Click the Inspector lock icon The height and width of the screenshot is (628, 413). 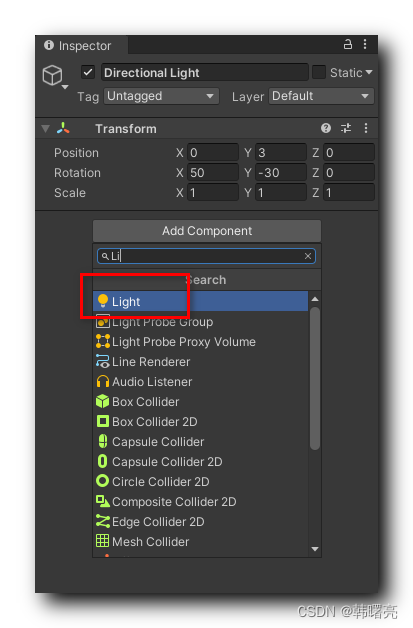pos(348,44)
